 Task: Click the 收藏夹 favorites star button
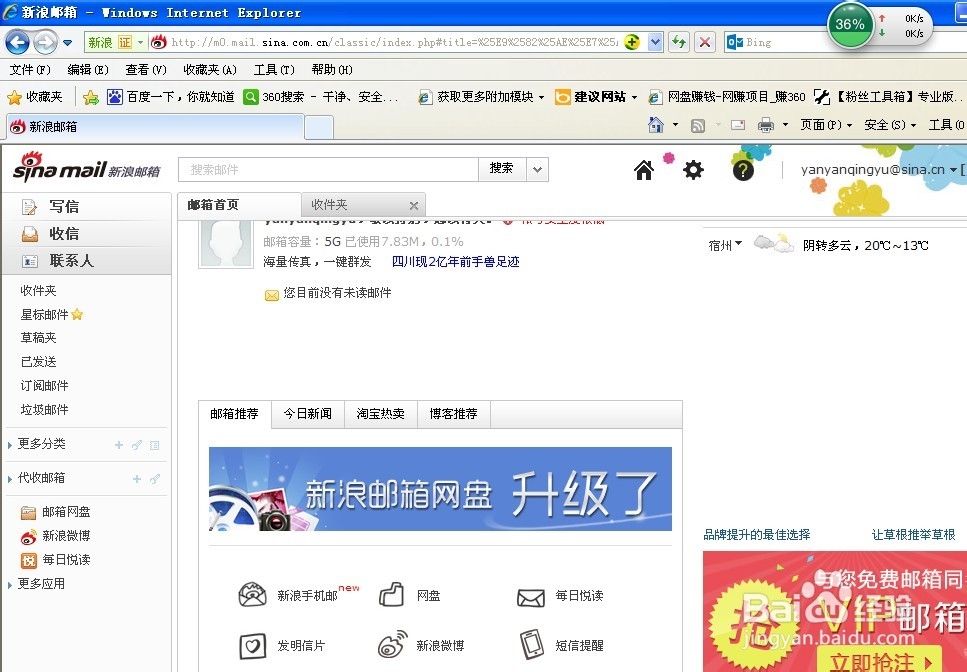(35, 97)
